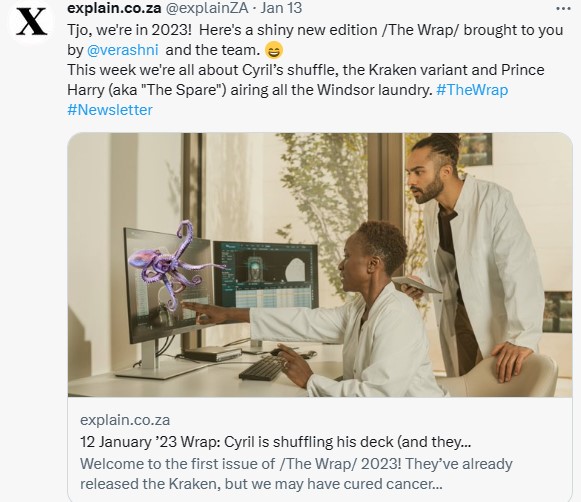Click the tweet text about Cyril's shuffle
The image size is (581, 502).
click(x=306, y=80)
